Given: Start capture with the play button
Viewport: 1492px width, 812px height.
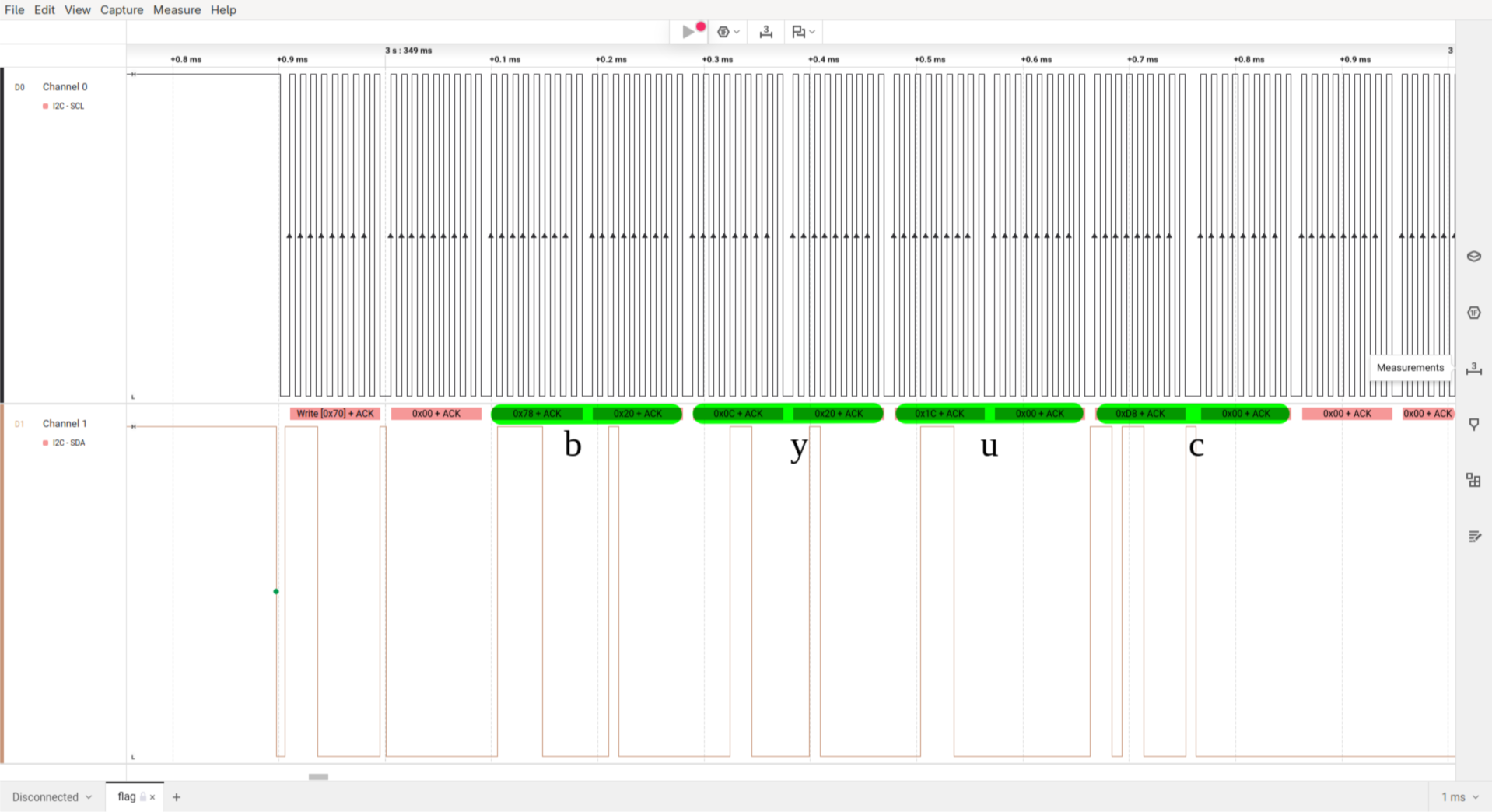Looking at the screenshot, I should [x=688, y=32].
